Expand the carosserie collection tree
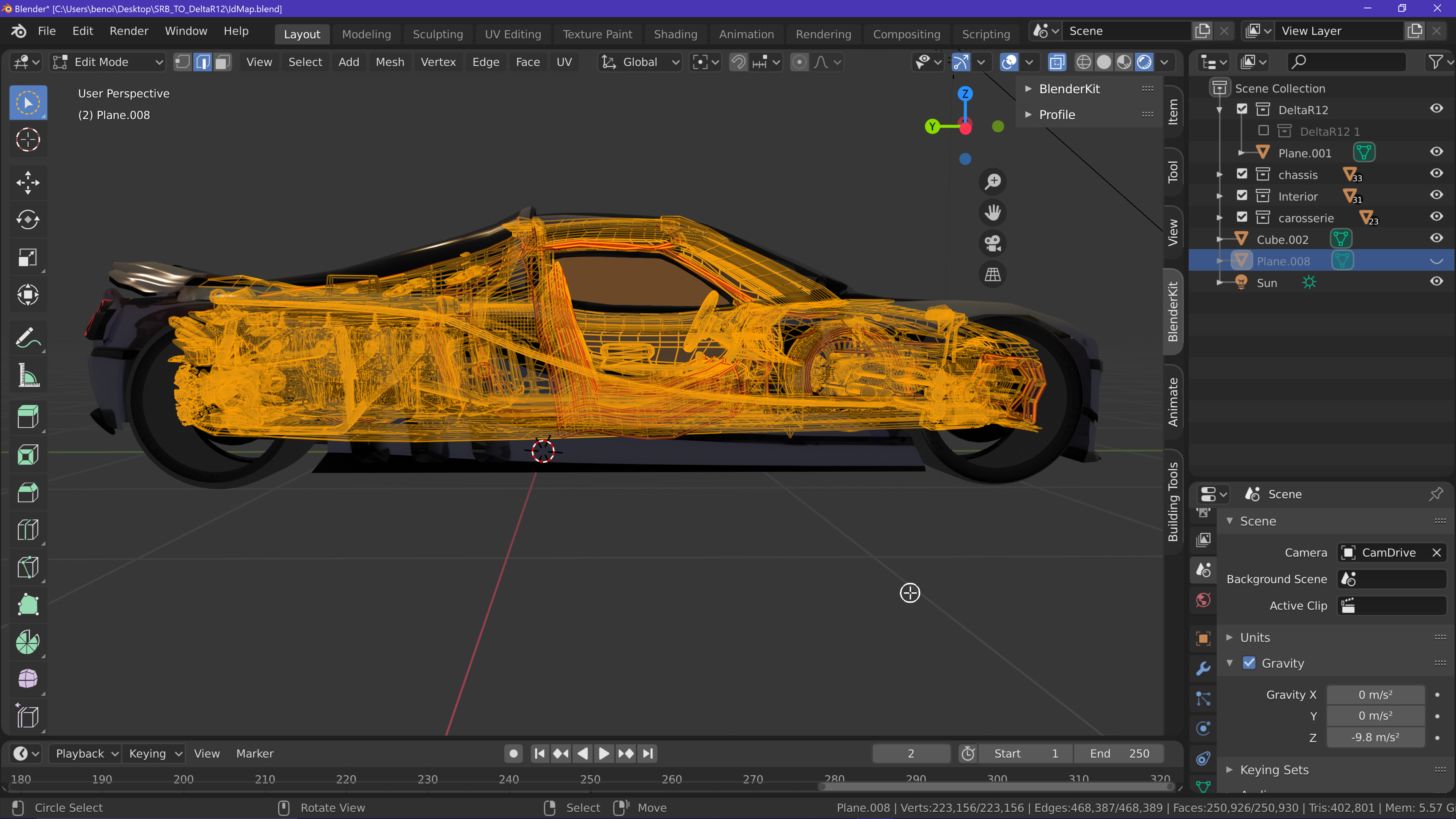Screen dimensions: 1456x819 1220,218
